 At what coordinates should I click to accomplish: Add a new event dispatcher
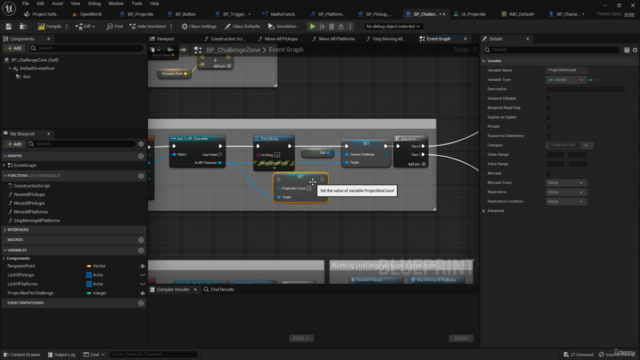(141, 303)
